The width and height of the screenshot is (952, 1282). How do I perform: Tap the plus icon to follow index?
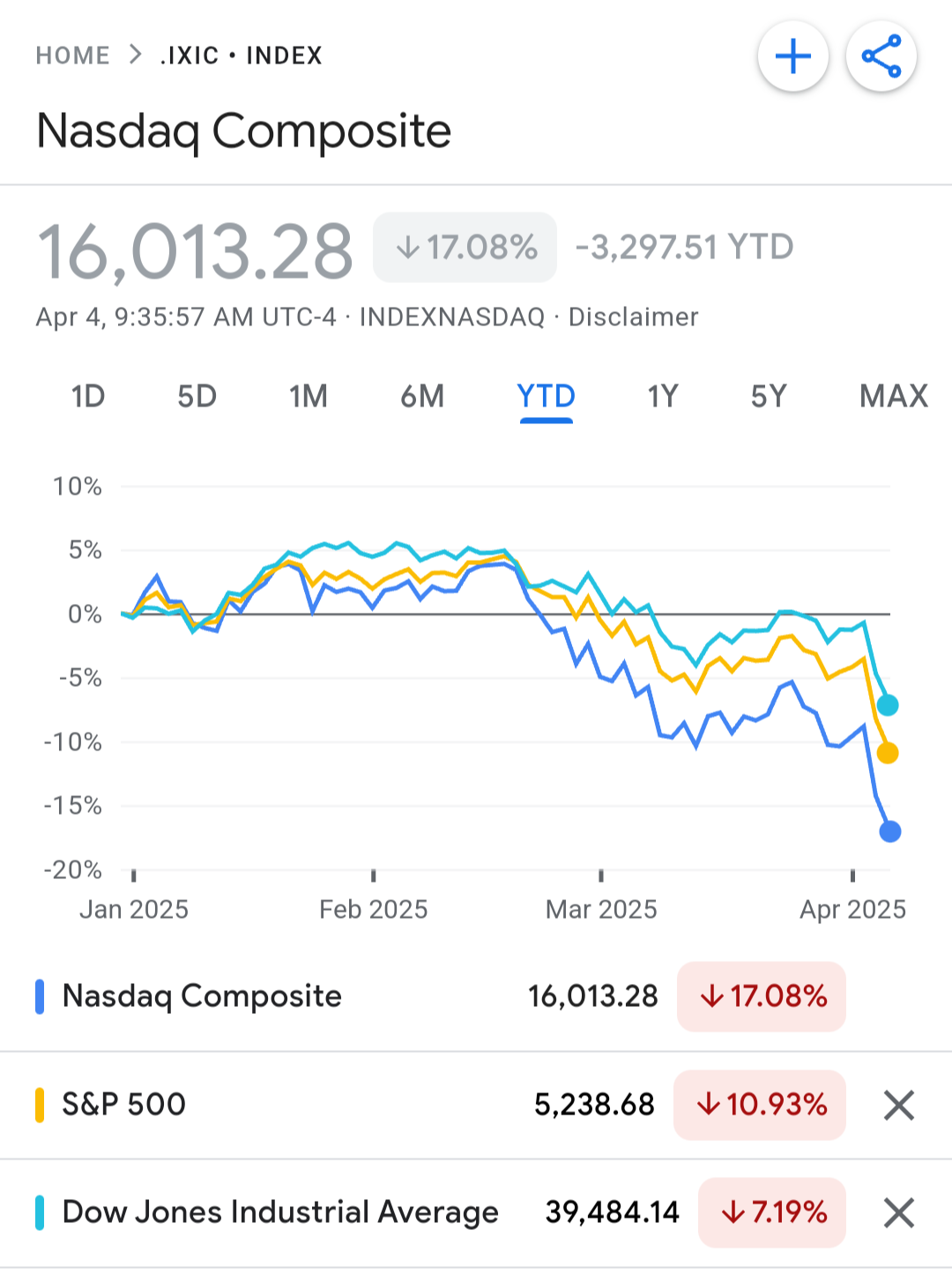point(792,56)
